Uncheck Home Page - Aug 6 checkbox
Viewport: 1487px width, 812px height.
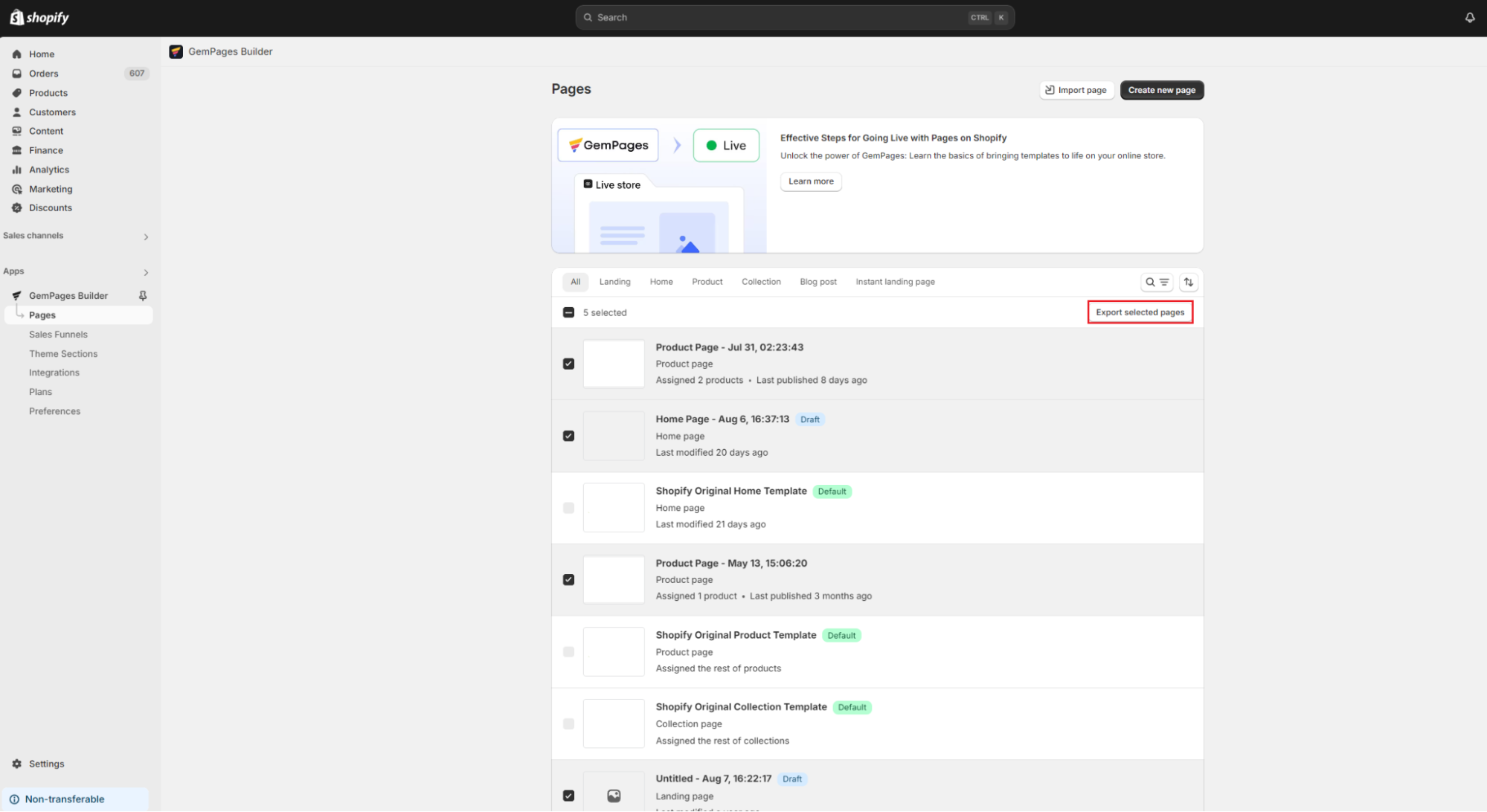[568, 436]
